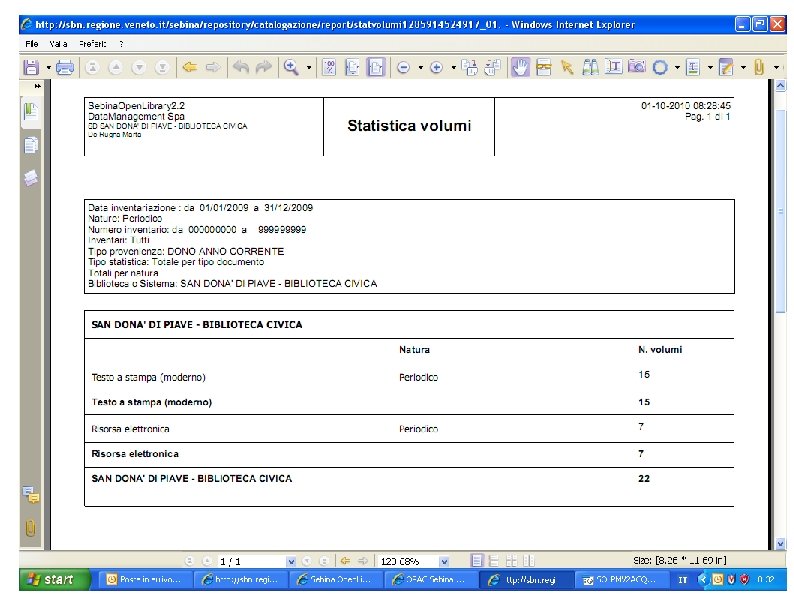Click the IT language indicator in taskbar
This screenshot has height=595, width=794.
pyautogui.click(x=682, y=580)
